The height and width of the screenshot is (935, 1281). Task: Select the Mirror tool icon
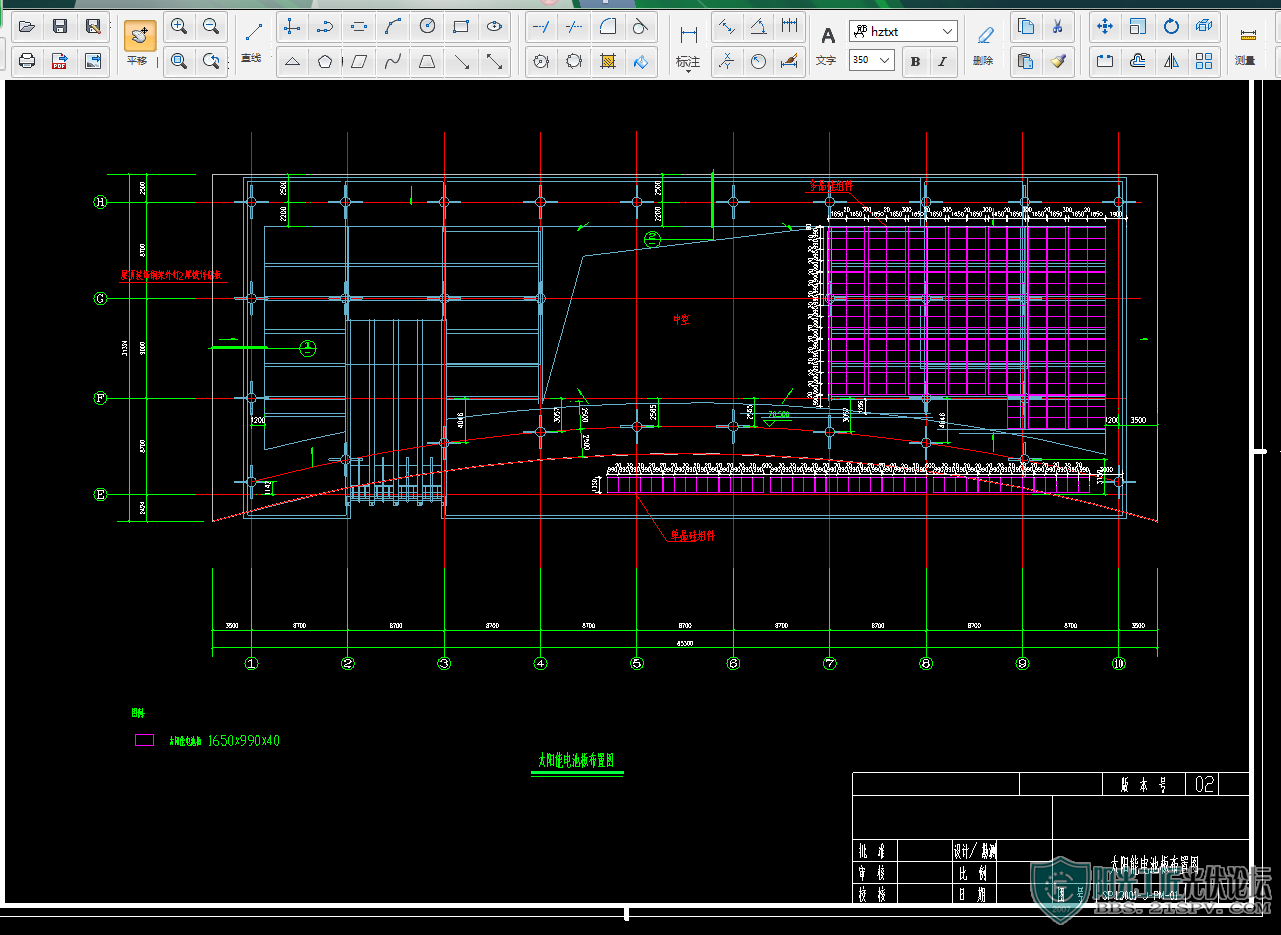1171,61
